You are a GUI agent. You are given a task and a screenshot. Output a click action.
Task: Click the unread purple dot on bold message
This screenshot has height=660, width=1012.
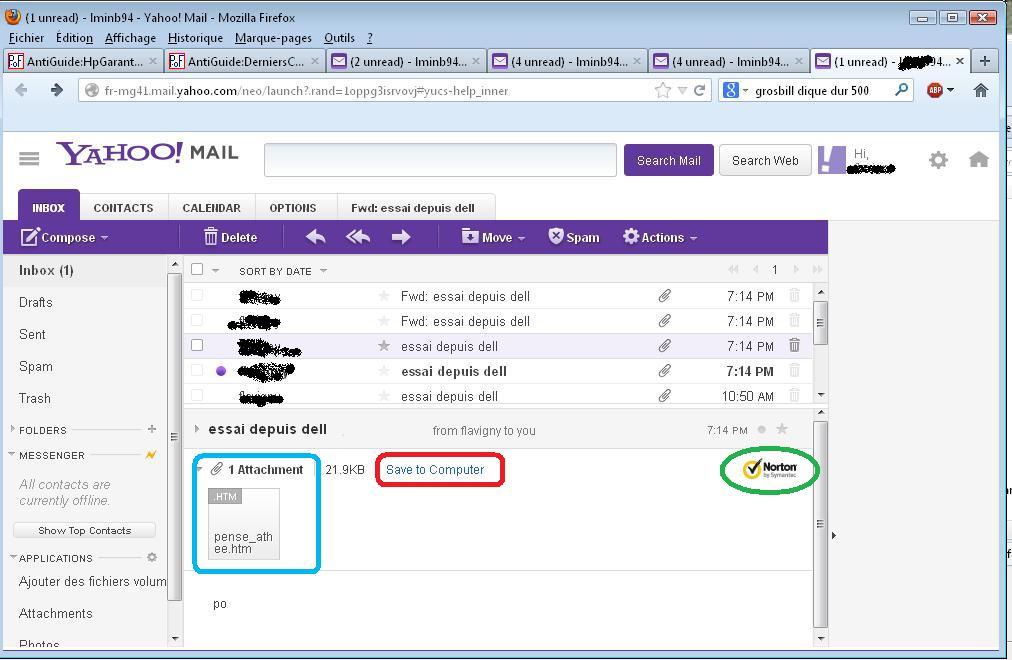click(221, 371)
